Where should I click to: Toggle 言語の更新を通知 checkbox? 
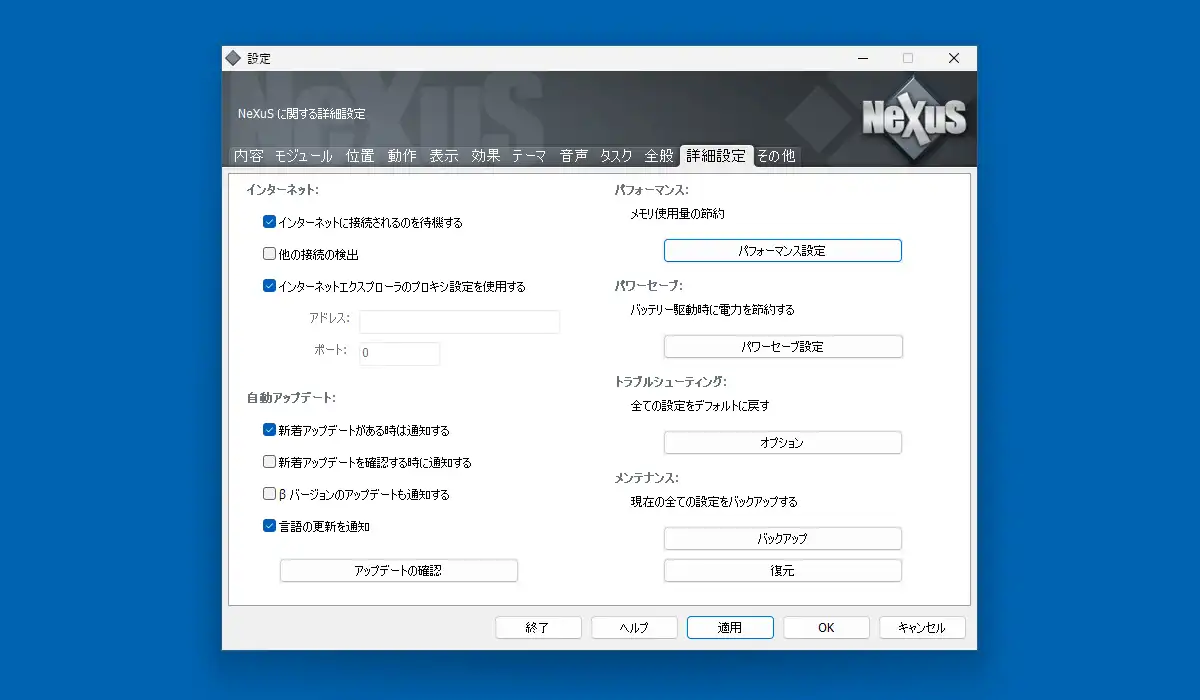[x=269, y=526]
